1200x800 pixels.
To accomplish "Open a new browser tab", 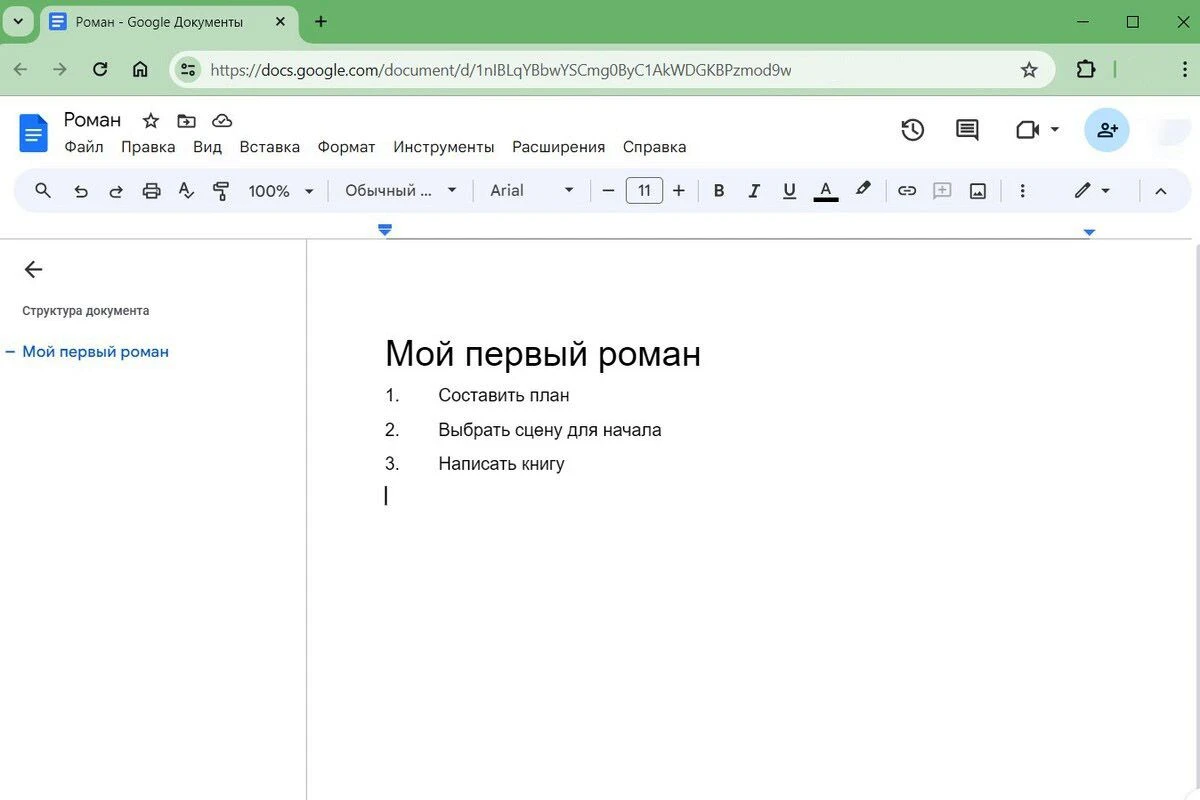I will 321,21.
